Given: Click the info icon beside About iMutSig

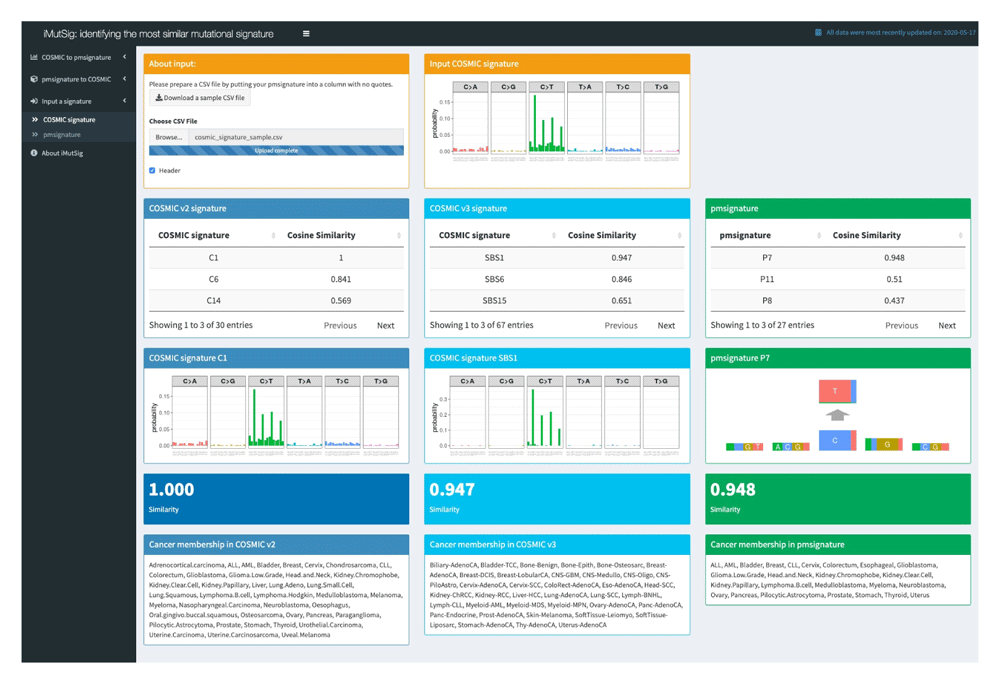Looking at the screenshot, I should (34, 153).
